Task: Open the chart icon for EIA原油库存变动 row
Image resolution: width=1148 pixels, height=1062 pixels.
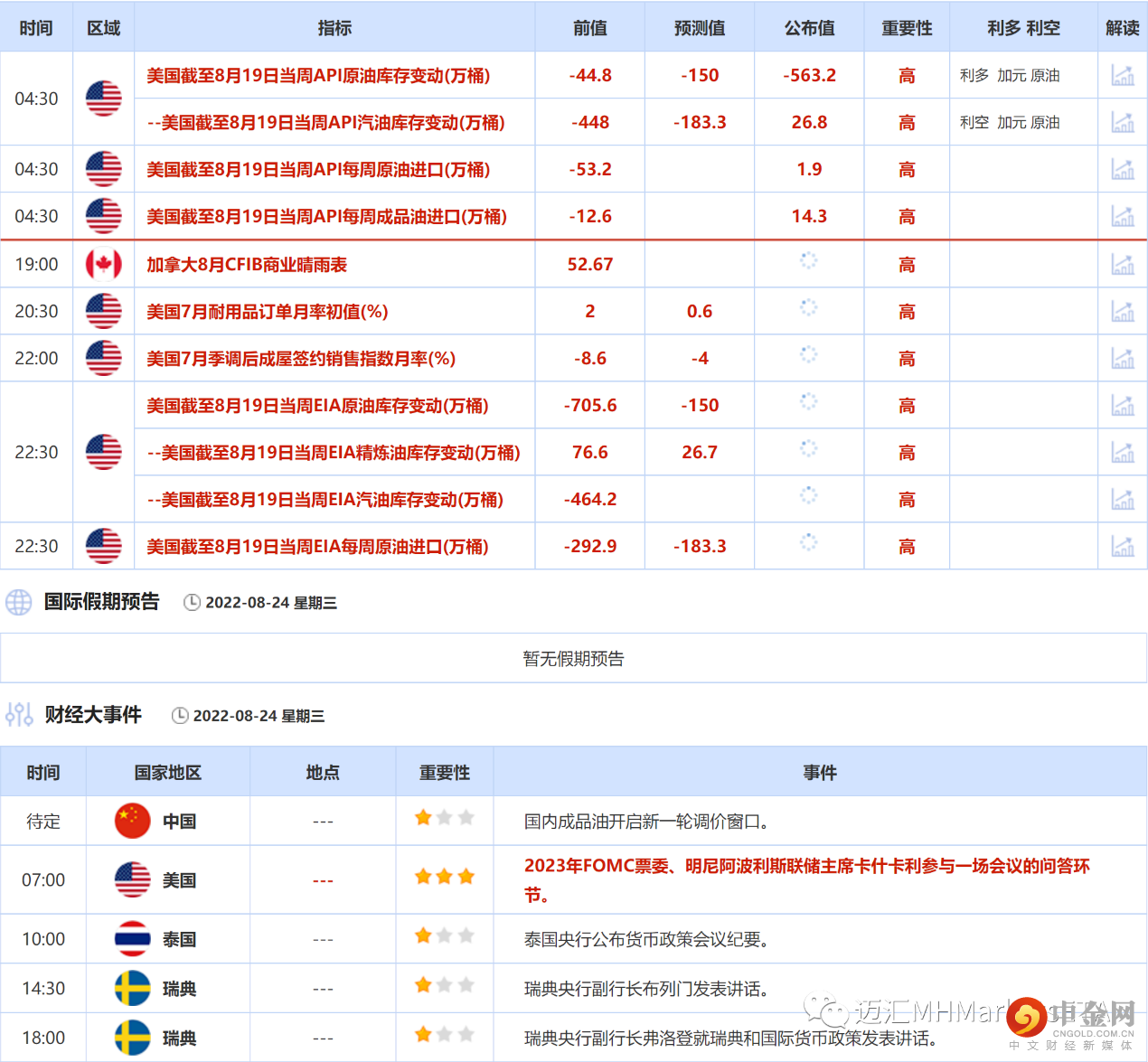Action: [1123, 405]
